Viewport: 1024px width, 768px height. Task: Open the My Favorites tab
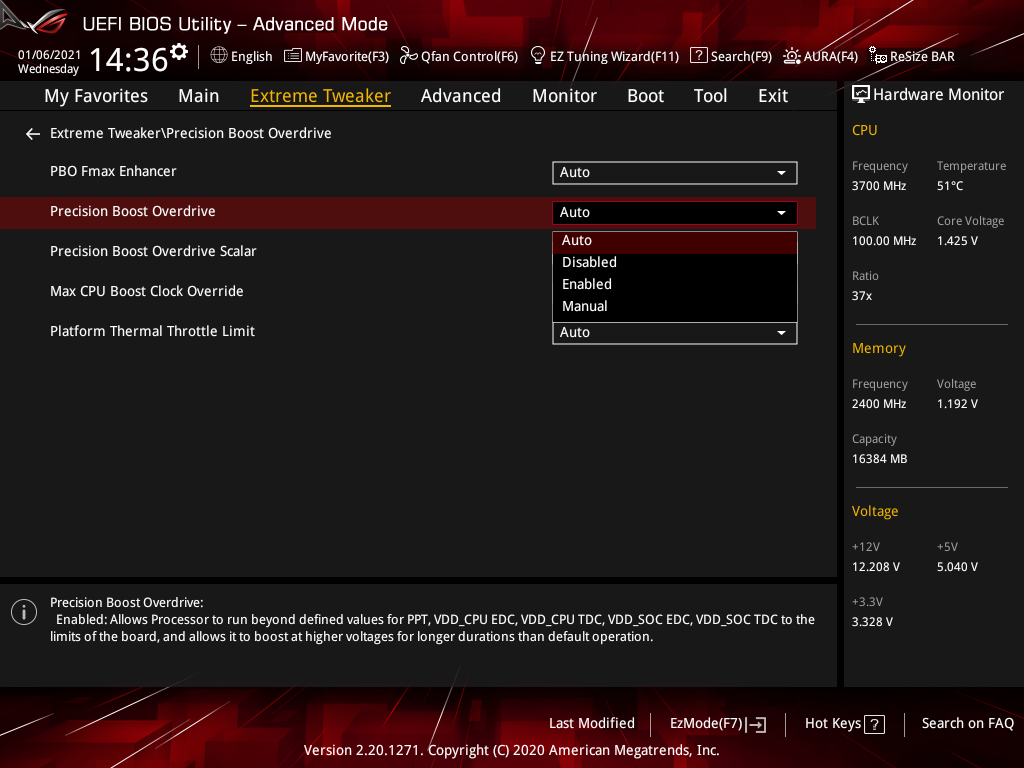[x=96, y=96]
